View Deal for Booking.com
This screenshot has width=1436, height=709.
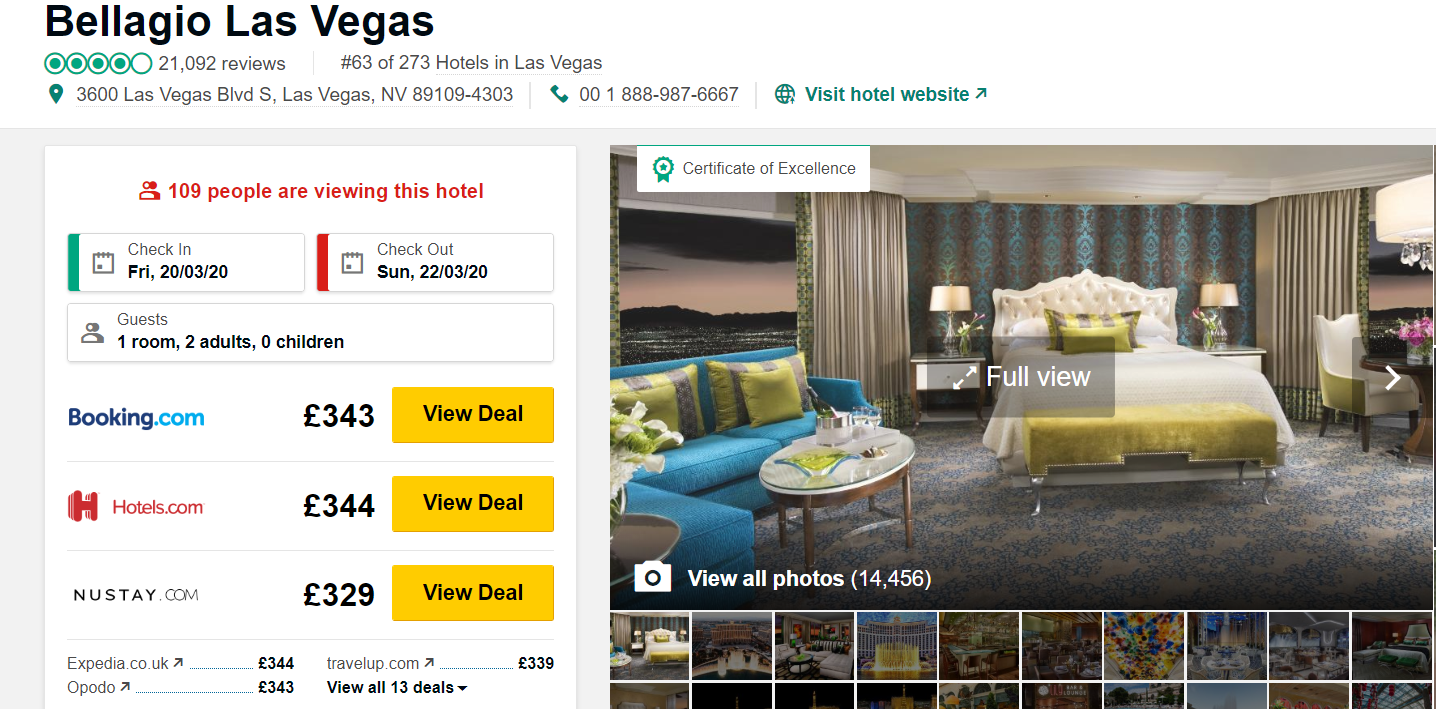pyautogui.click(x=473, y=415)
